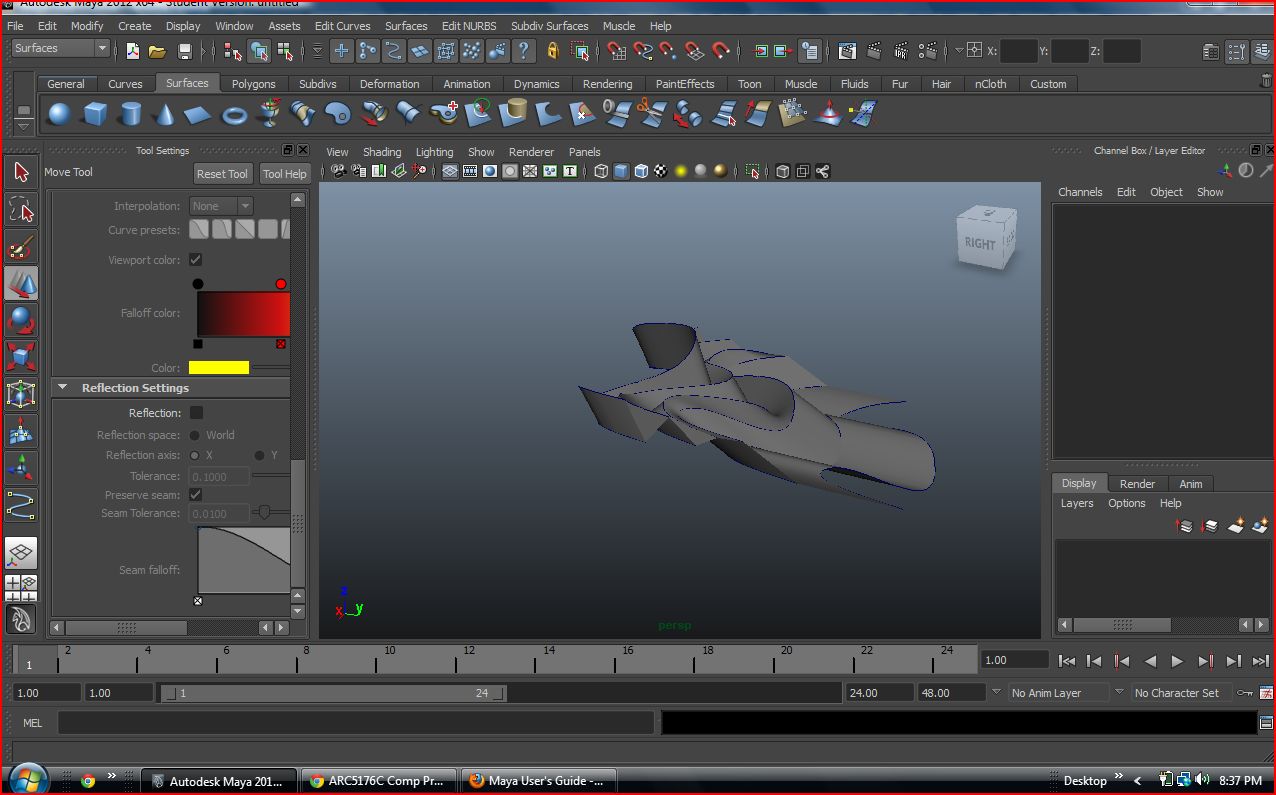Screen dimensions: 1276x795
Task: Click the Reset Tool button
Action: point(222,174)
